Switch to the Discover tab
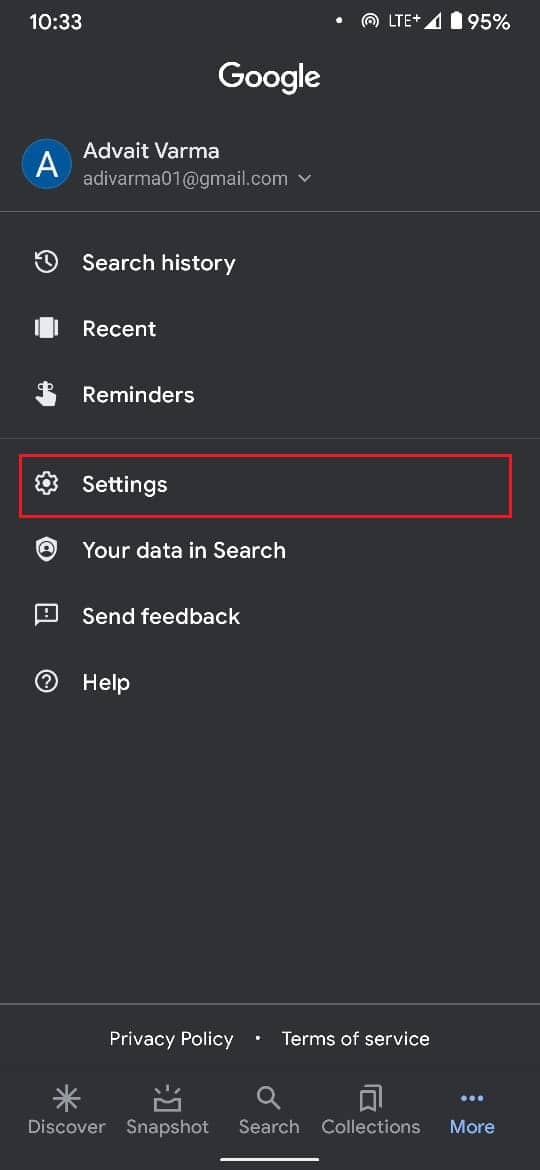This screenshot has height=1170, width=540. click(x=66, y=1111)
